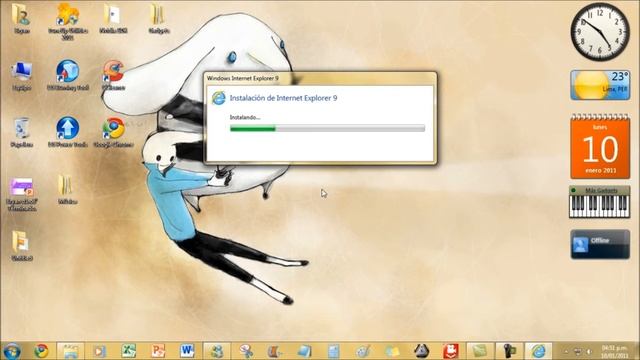The image size is (640, 360).
Task: Select the CCleaner desktop shortcut
Action: (113, 76)
